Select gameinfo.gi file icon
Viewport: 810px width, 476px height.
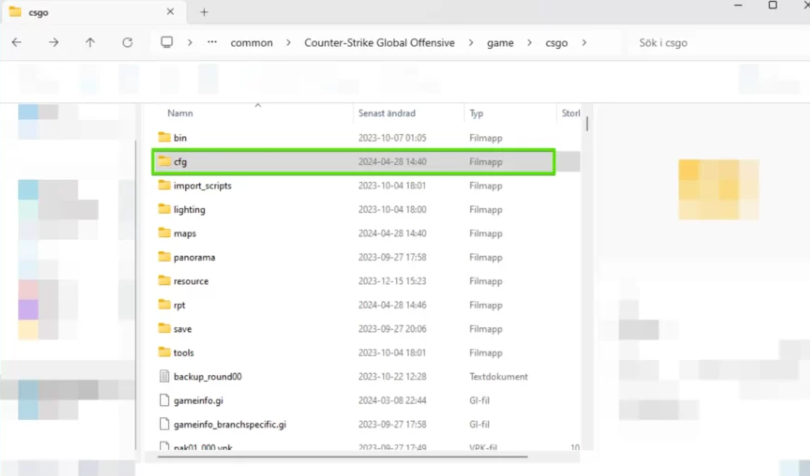tap(164, 400)
